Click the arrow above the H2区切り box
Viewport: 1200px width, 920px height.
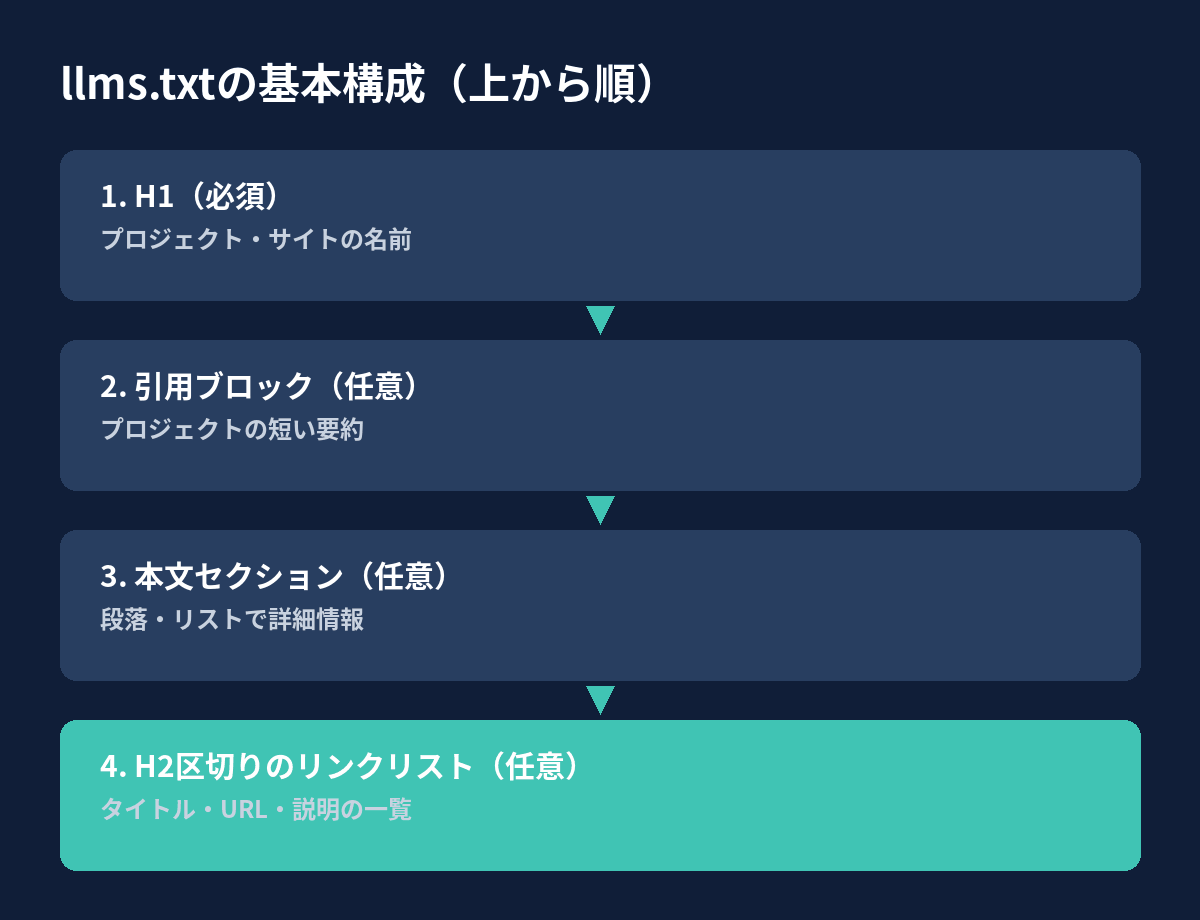600,700
